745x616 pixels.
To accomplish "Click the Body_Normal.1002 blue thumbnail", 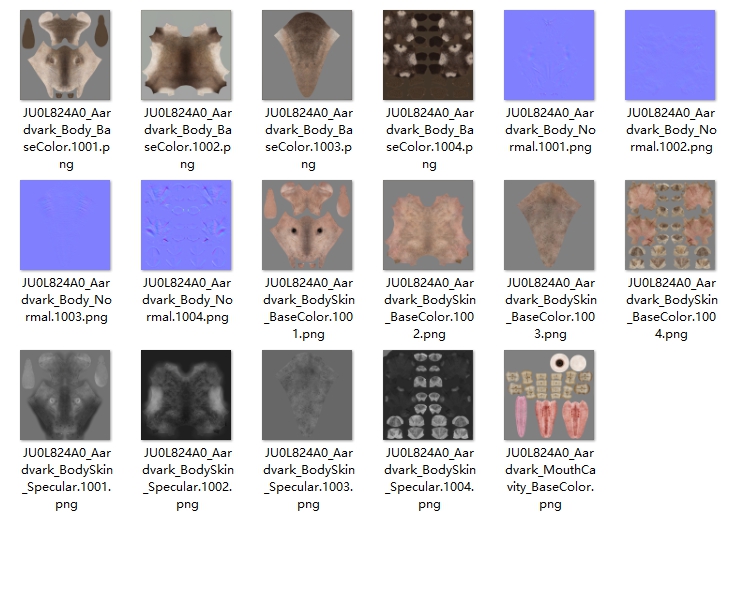I will coord(670,55).
